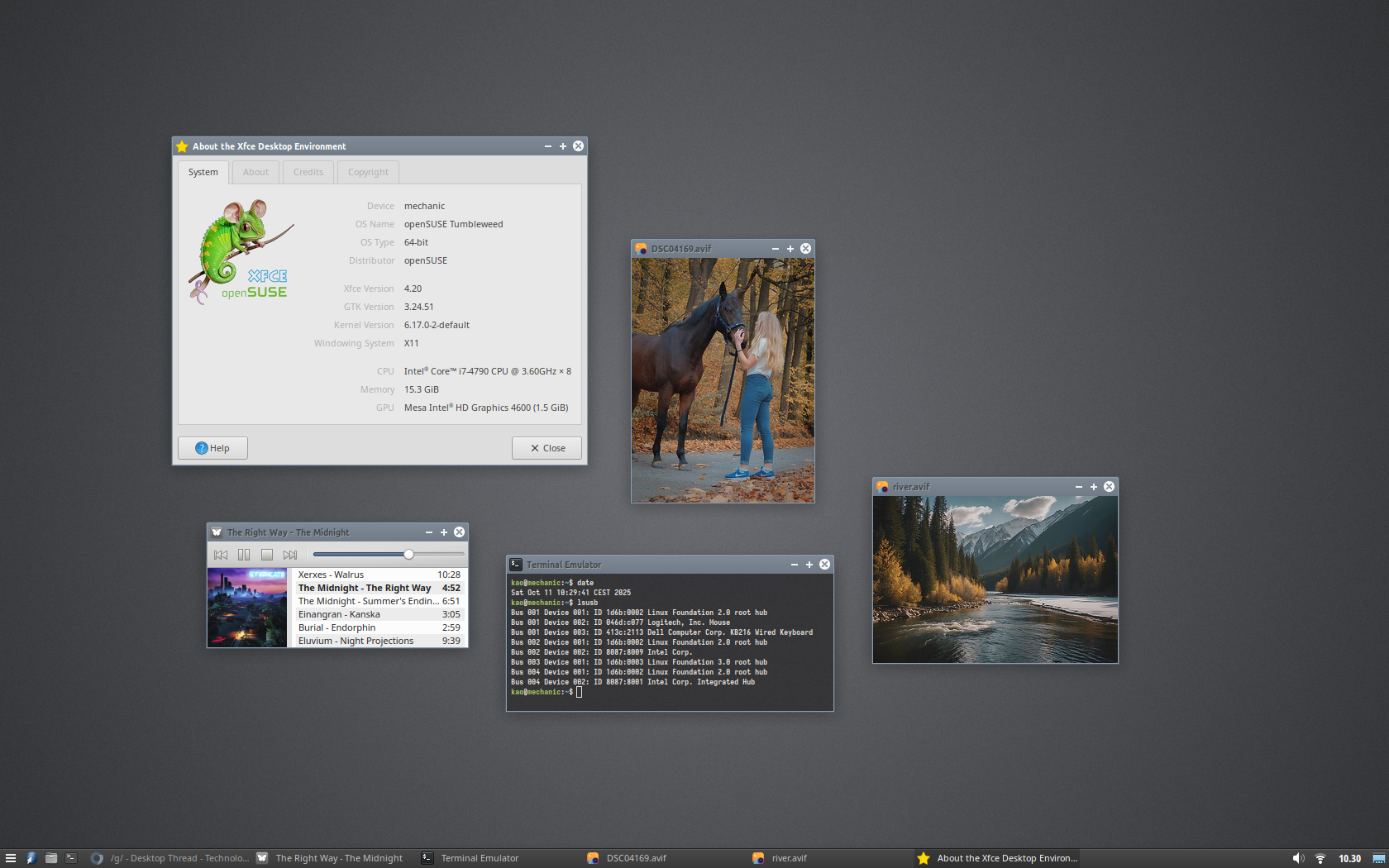1389x868 pixels.
Task: Click the show desktop icon
Action: tap(1378, 858)
